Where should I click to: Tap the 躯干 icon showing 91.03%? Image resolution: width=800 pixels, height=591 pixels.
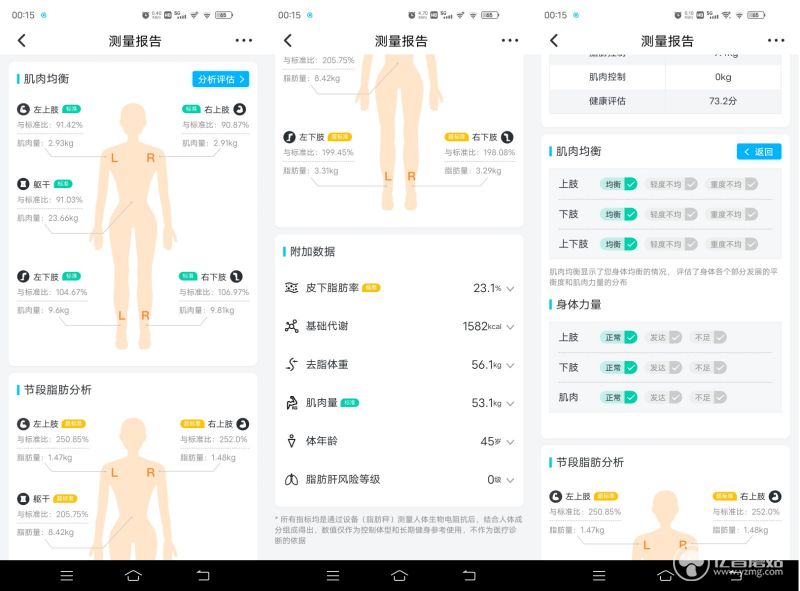[x=23, y=184]
